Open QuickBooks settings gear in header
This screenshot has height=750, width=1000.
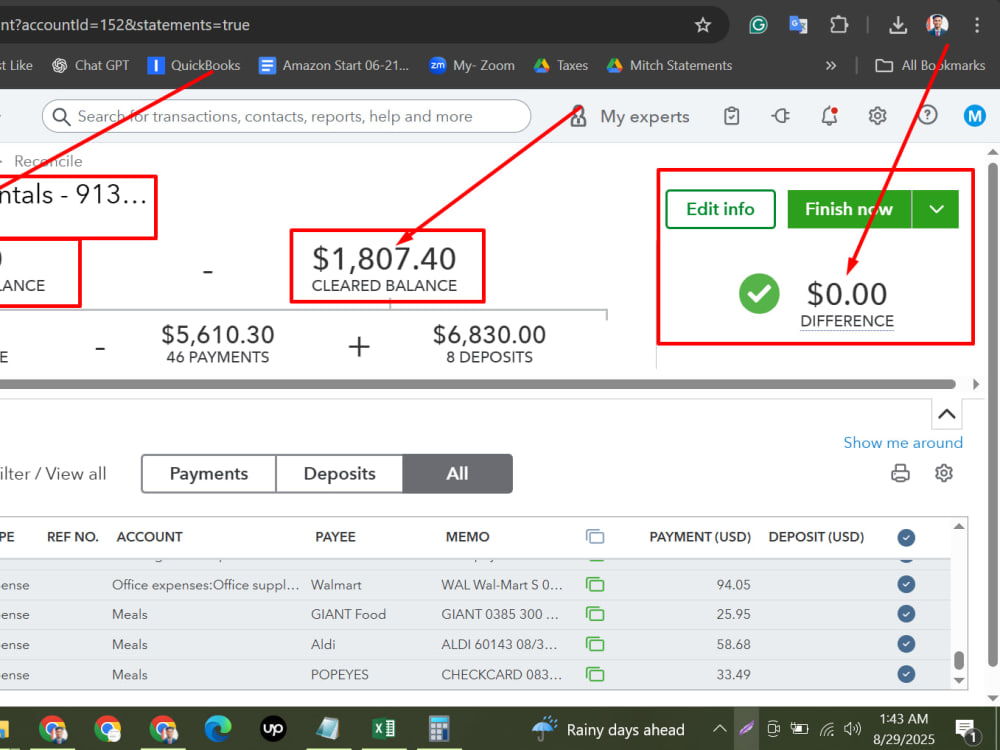click(878, 116)
